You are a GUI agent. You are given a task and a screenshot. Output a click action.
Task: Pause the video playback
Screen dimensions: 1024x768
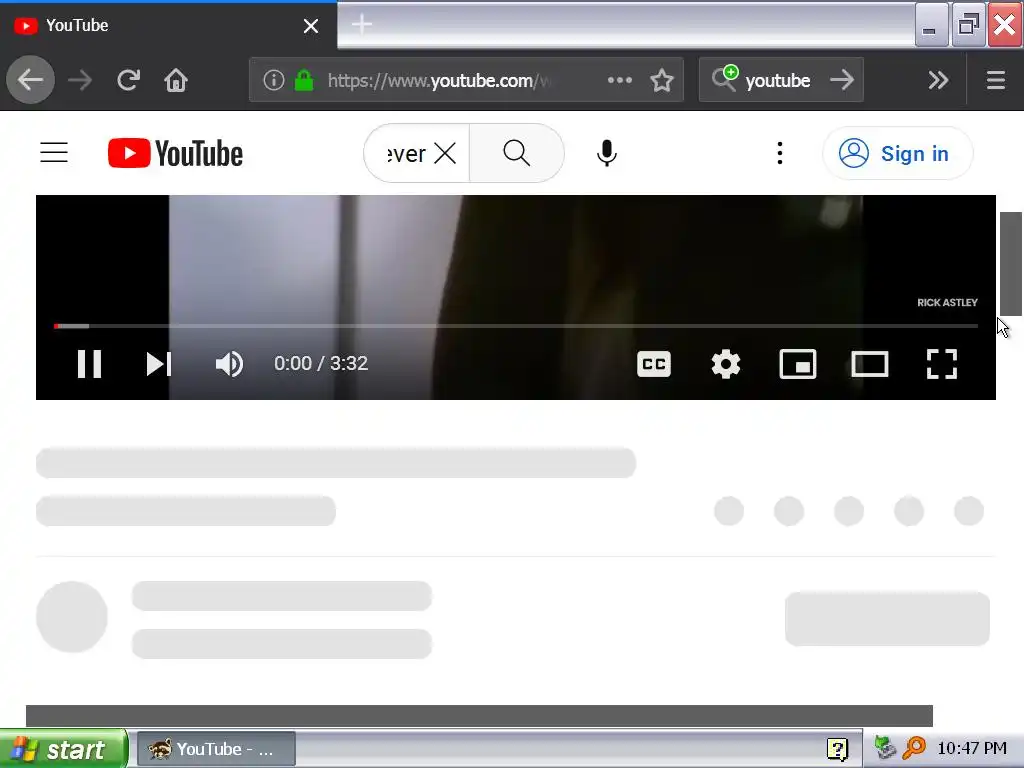click(x=89, y=364)
